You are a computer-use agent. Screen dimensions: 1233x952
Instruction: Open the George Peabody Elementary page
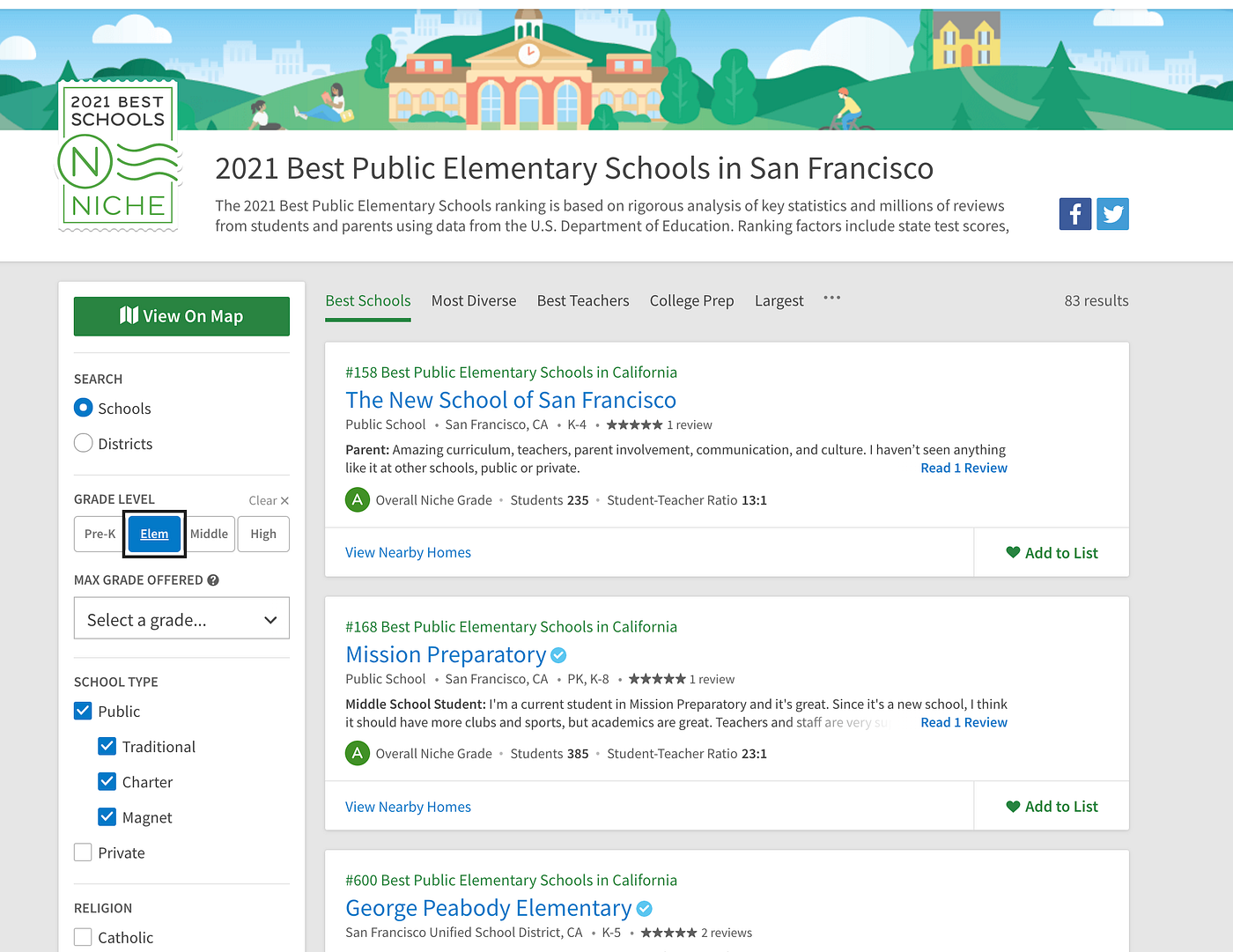tap(489, 908)
